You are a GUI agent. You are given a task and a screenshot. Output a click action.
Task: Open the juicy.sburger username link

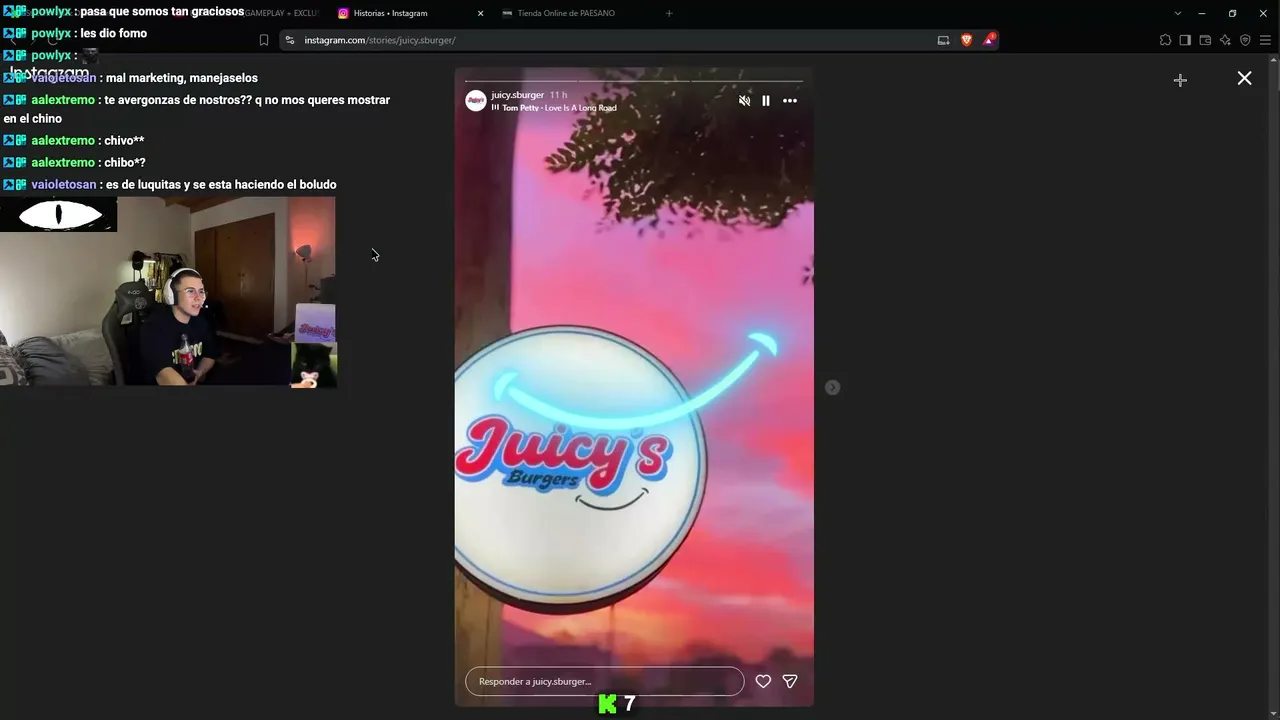click(x=517, y=95)
